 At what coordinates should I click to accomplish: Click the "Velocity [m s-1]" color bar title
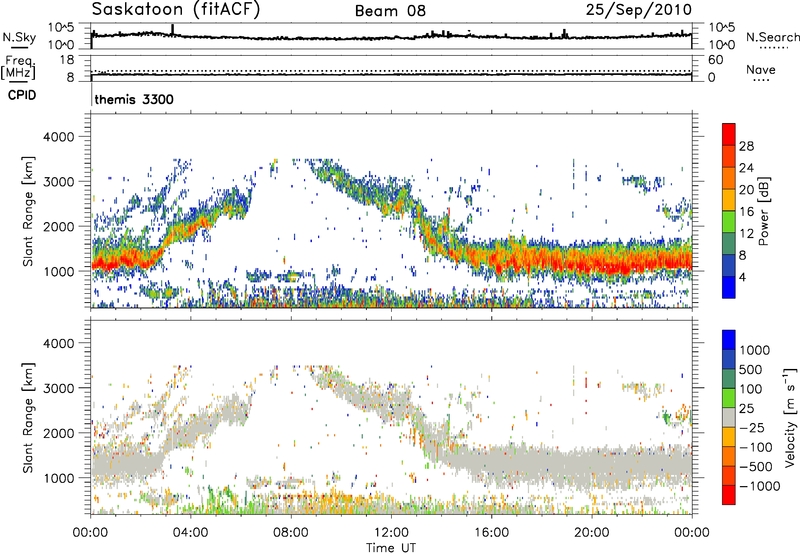click(790, 417)
